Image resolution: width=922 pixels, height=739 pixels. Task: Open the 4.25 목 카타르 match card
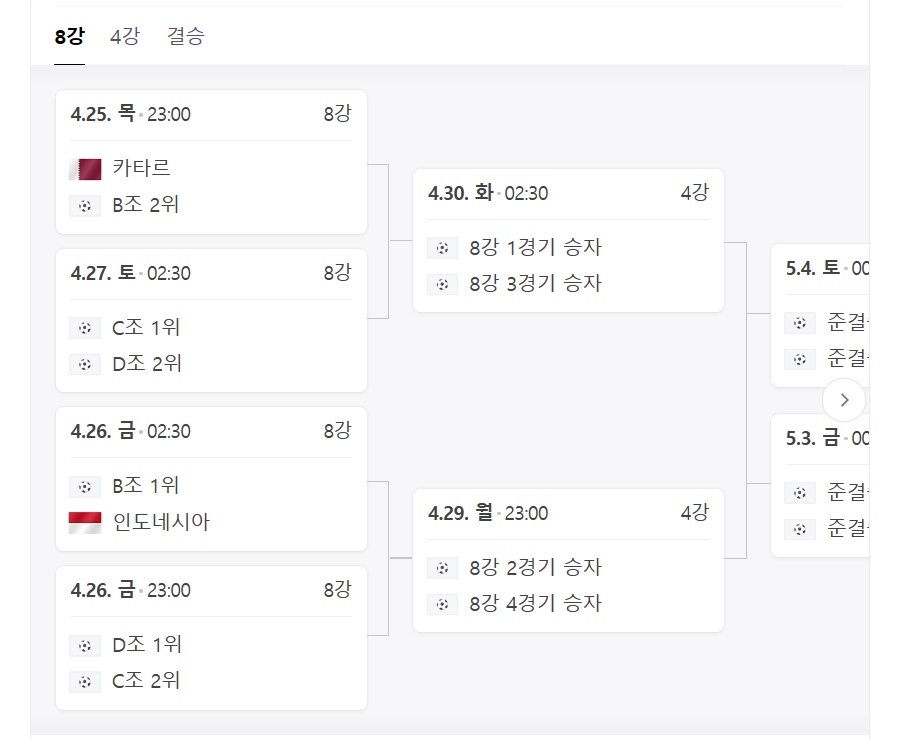211,160
